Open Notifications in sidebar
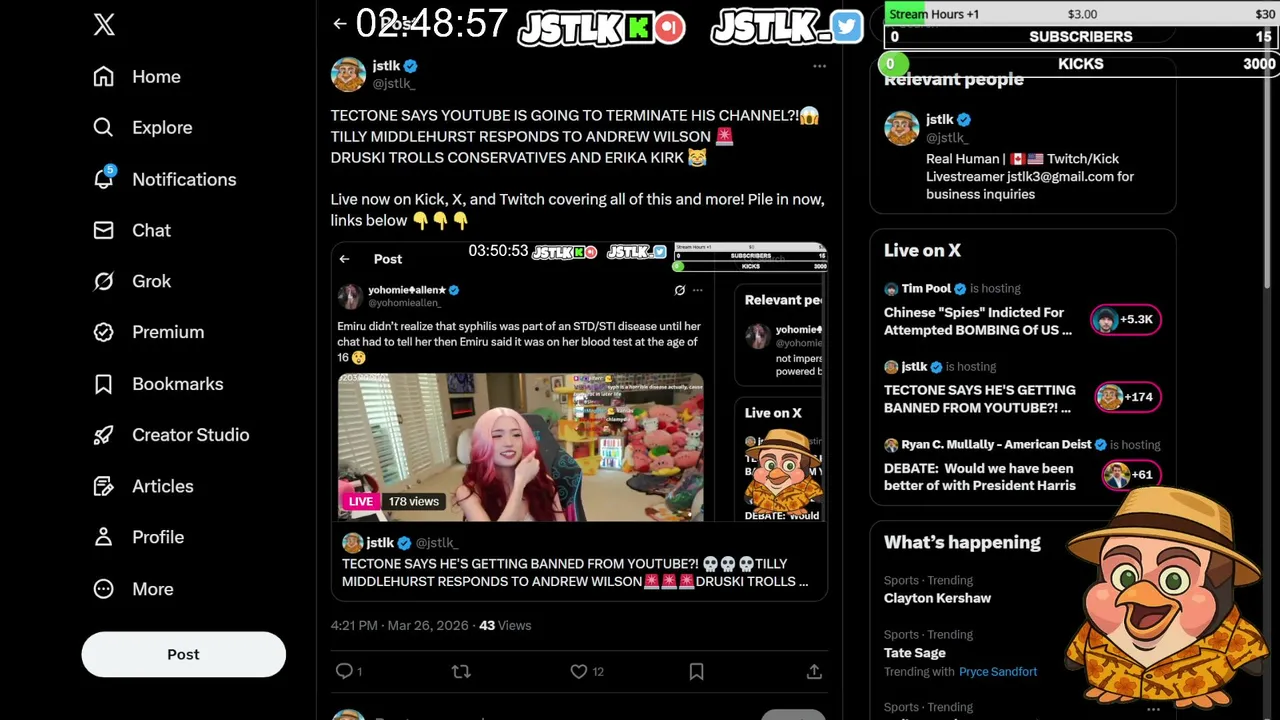The width and height of the screenshot is (1280, 720). pos(164,179)
